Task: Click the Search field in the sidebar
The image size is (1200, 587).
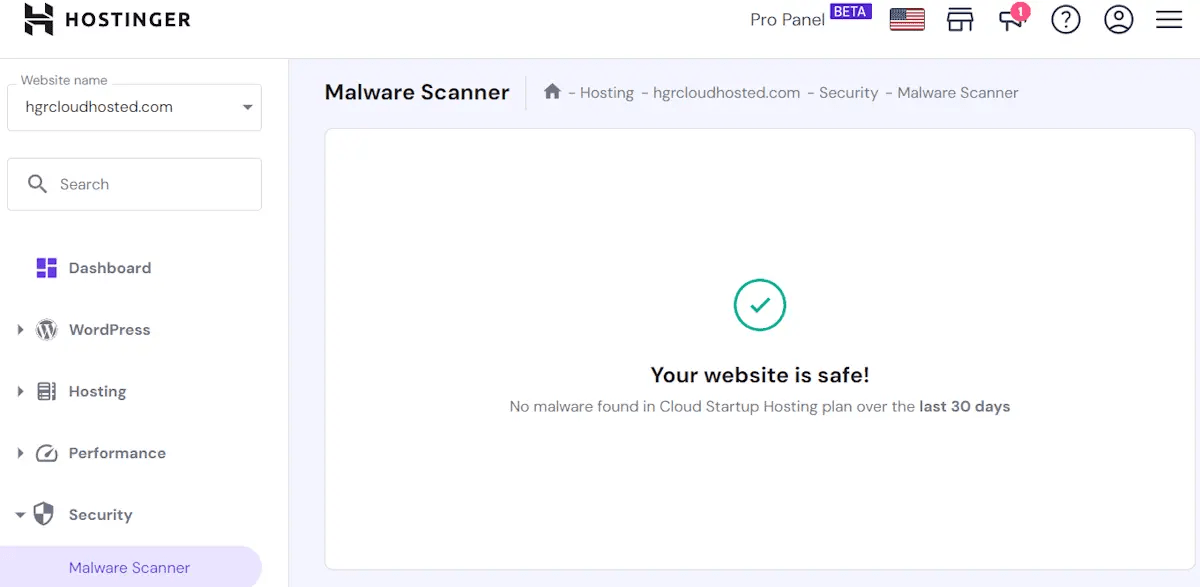Action: click(x=134, y=184)
